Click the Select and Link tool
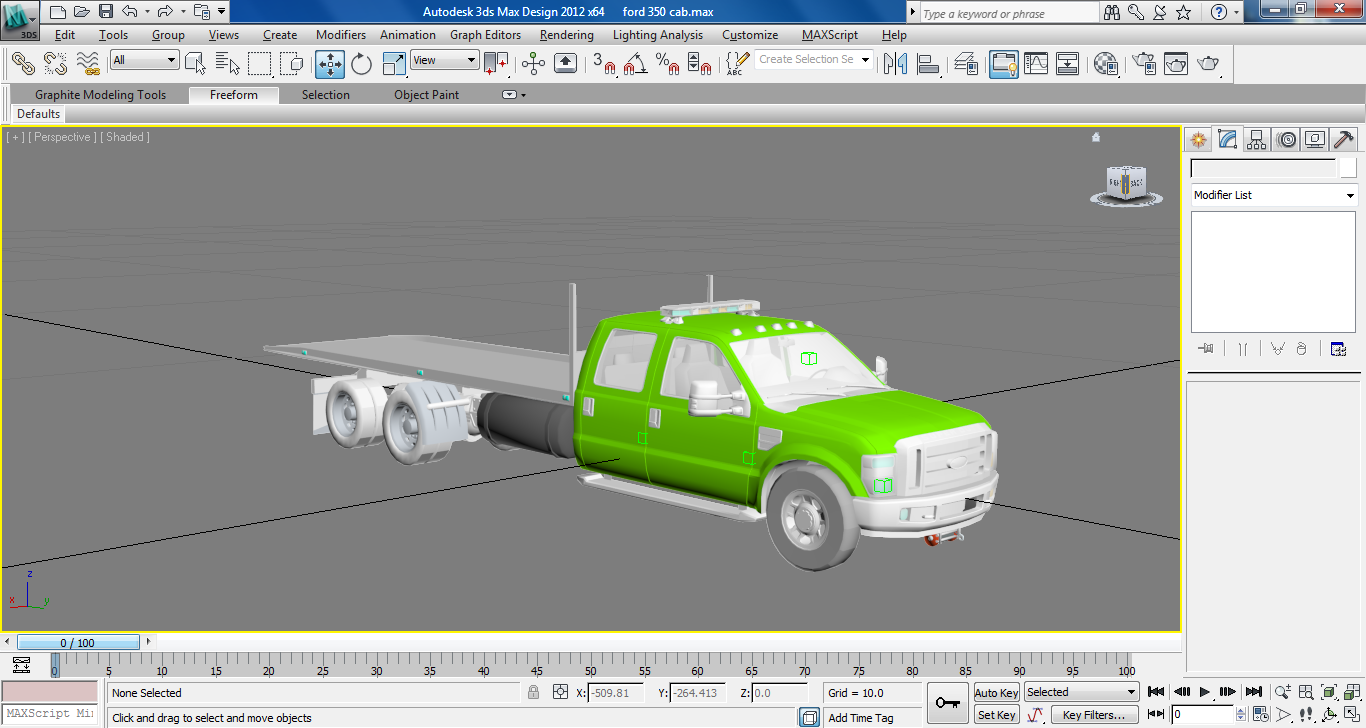Image resolution: width=1366 pixels, height=728 pixels. click(23, 64)
